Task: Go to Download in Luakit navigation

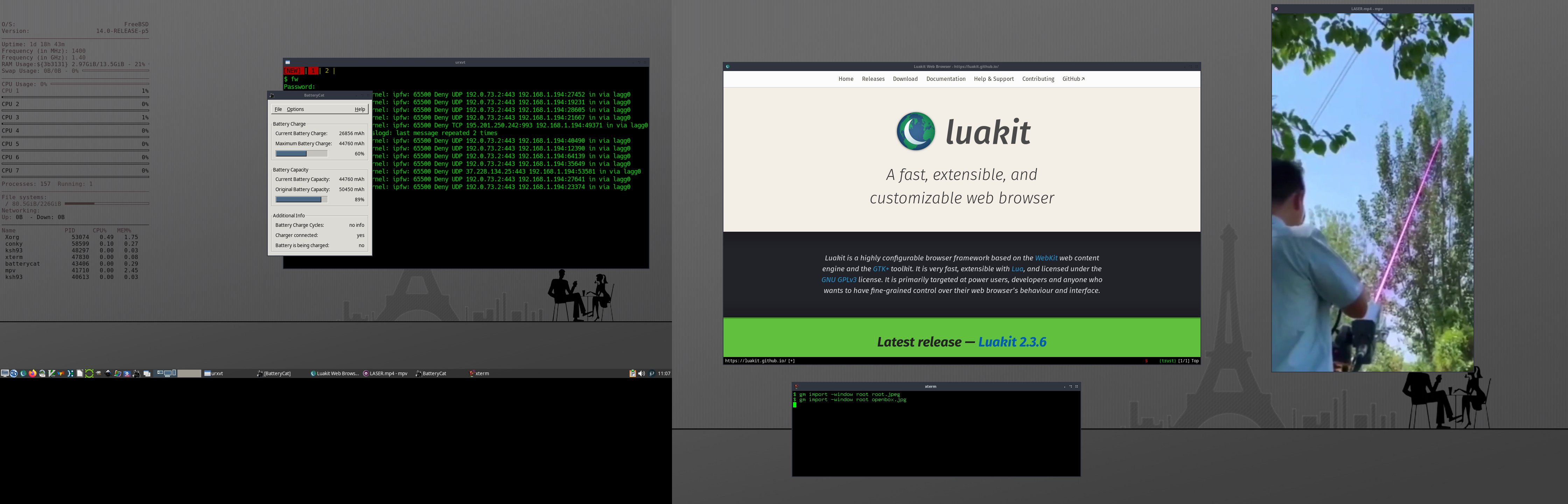Action: tap(905, 79)
